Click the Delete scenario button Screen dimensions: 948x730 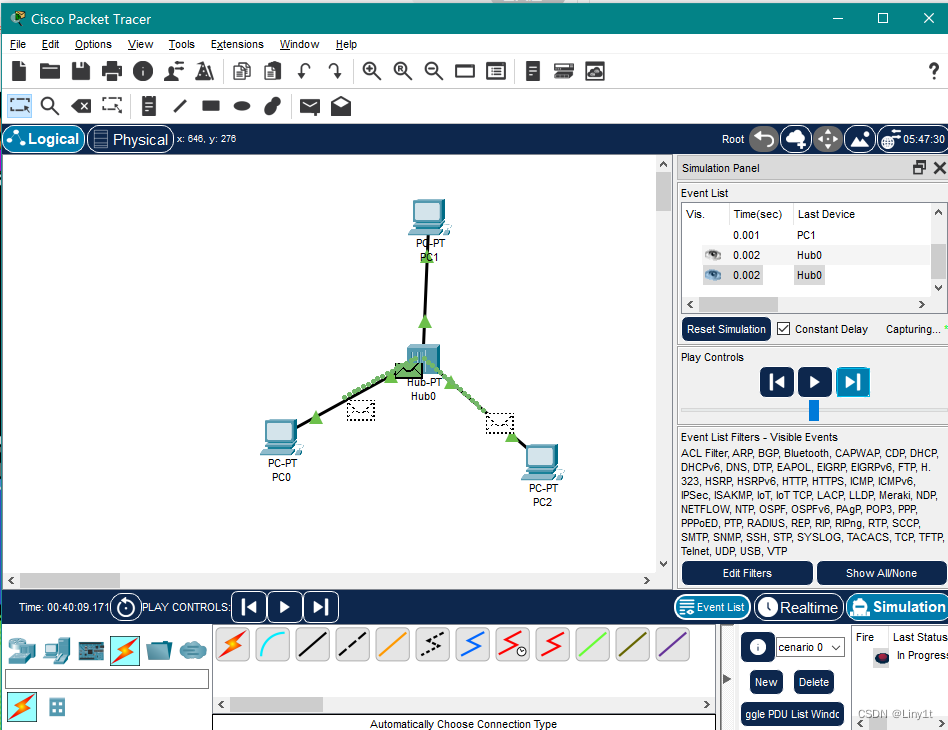tap(814, 682)
